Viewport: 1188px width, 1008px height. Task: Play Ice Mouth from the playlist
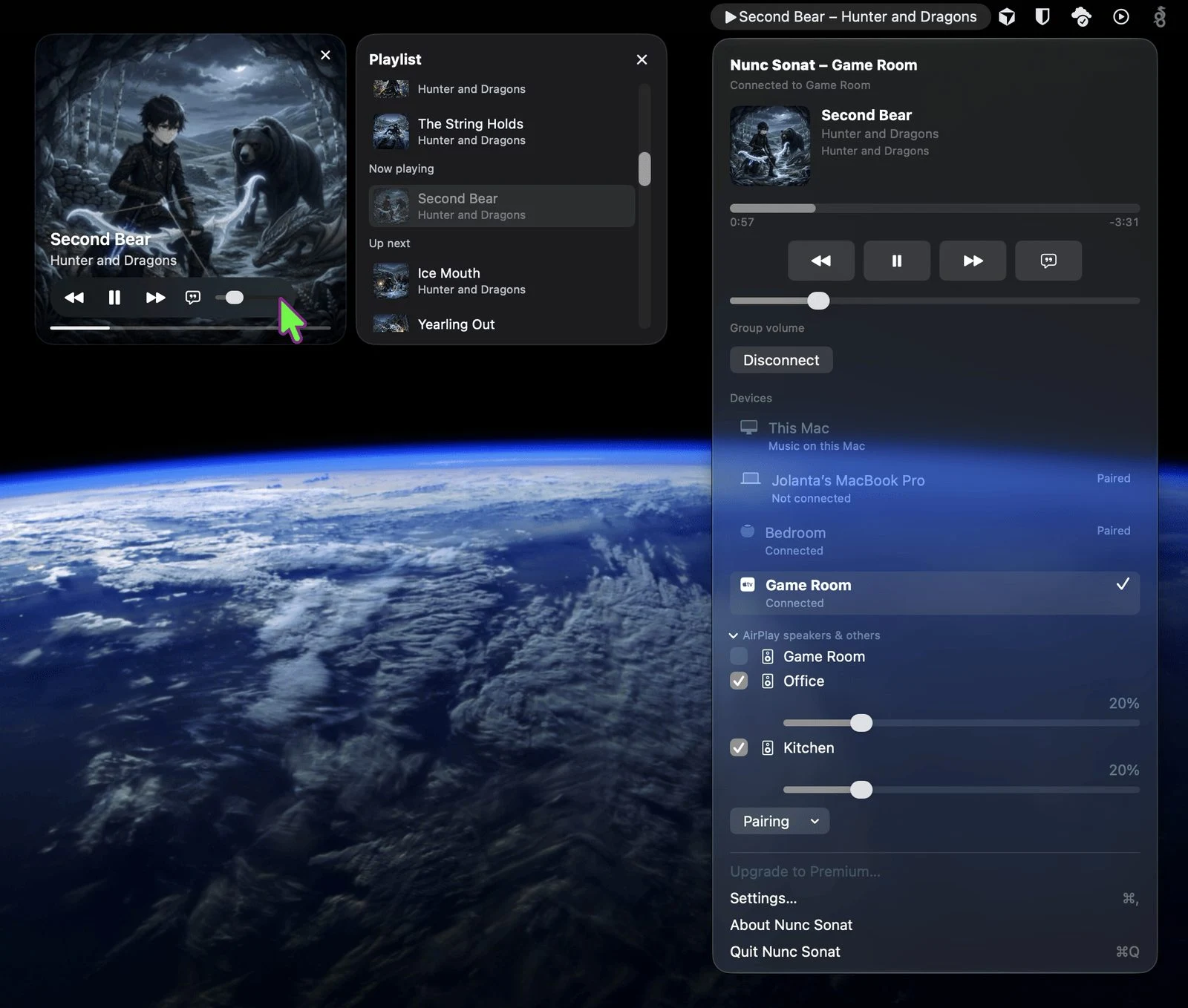pyautogui.click(x=502, y=281)
